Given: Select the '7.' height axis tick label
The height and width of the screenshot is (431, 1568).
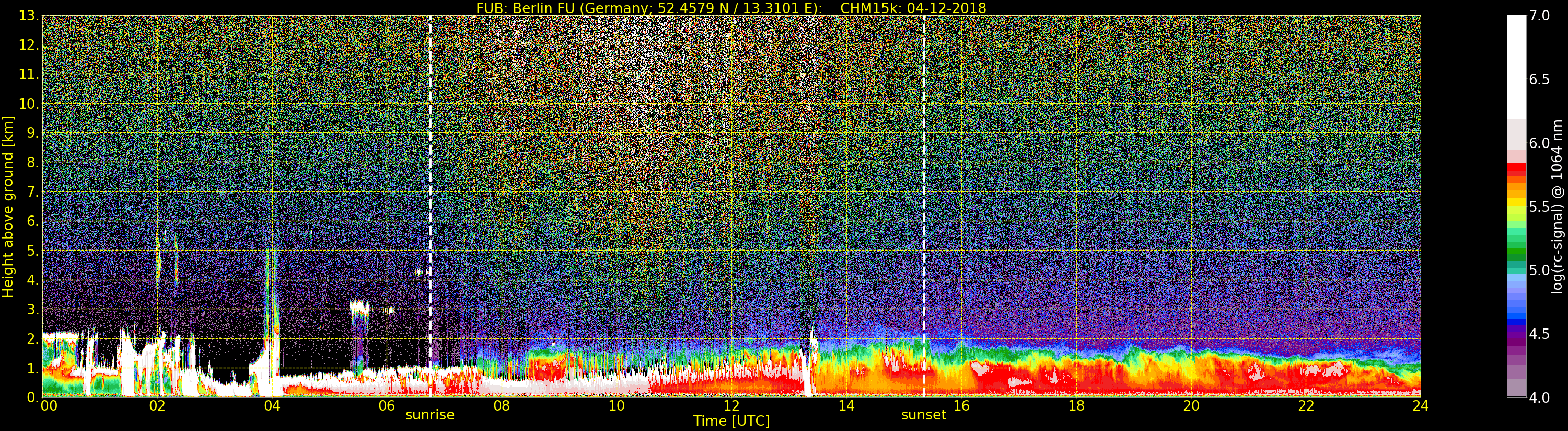Looking at the screenshot, I should click(x=32, y=192).
